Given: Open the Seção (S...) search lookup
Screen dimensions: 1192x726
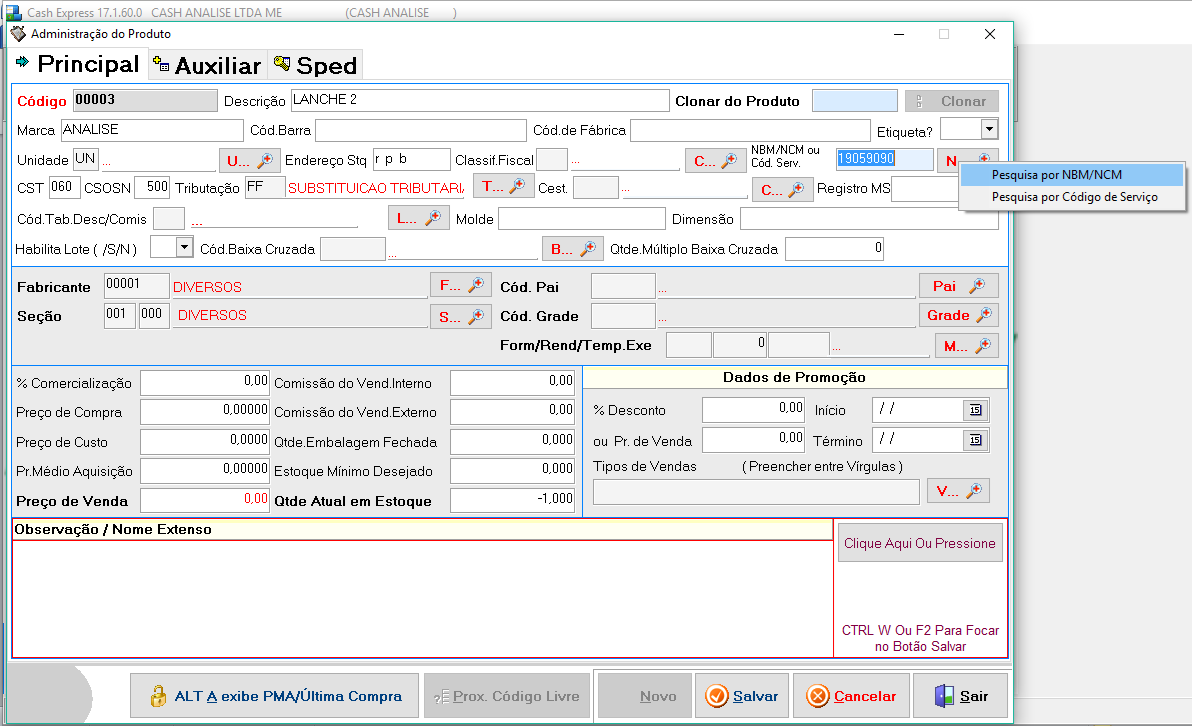Looking at the screenshot, I should (x=460, y=316).
